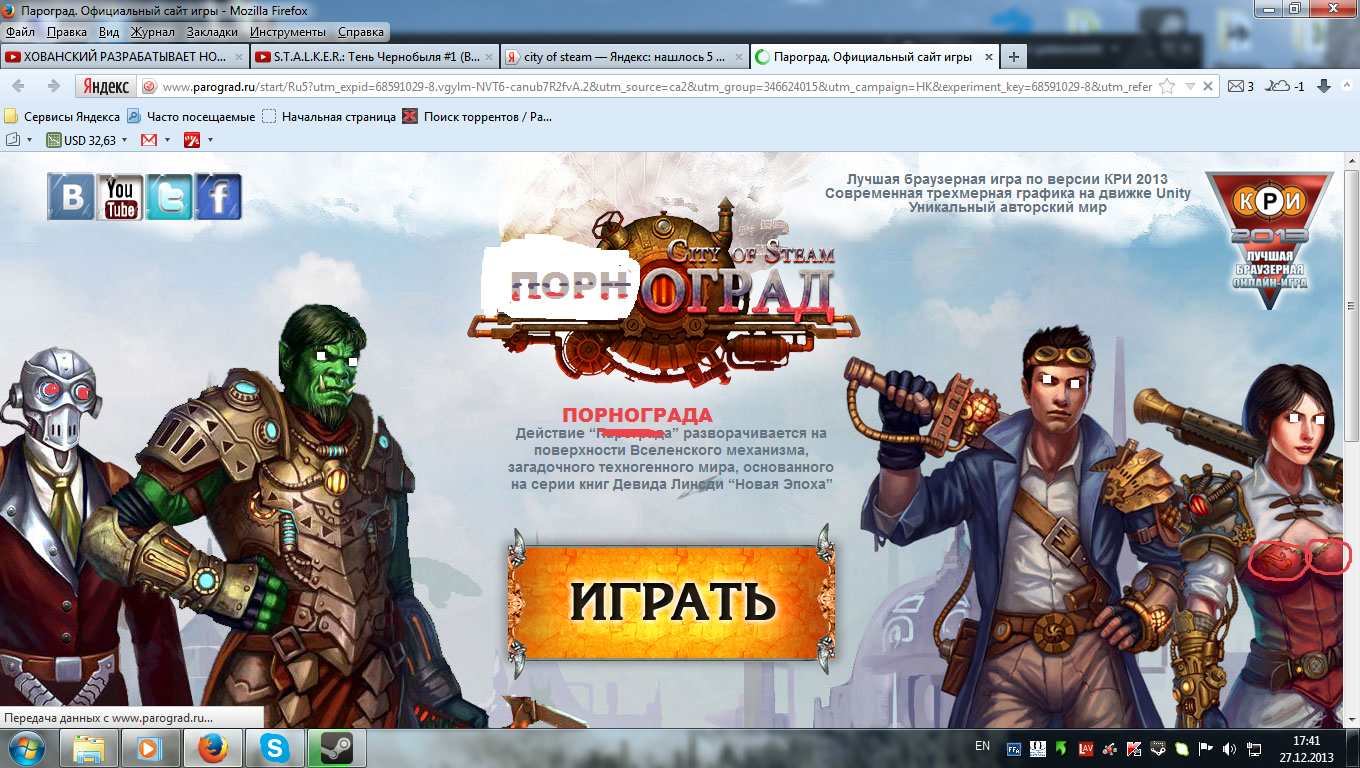
Task: Open Windows Explorer from the taskbar
Action: coord(90,748)
